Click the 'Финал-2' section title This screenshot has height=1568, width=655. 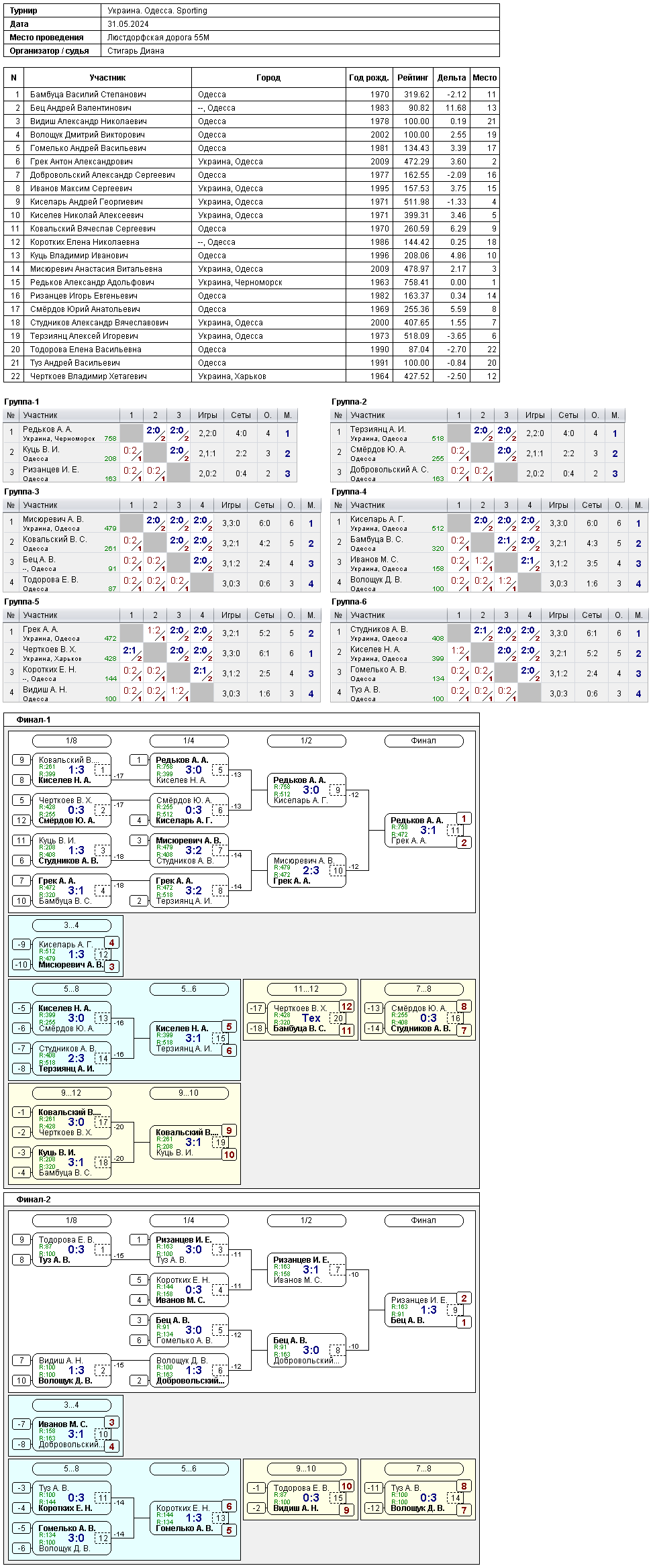click(34, 1200)
